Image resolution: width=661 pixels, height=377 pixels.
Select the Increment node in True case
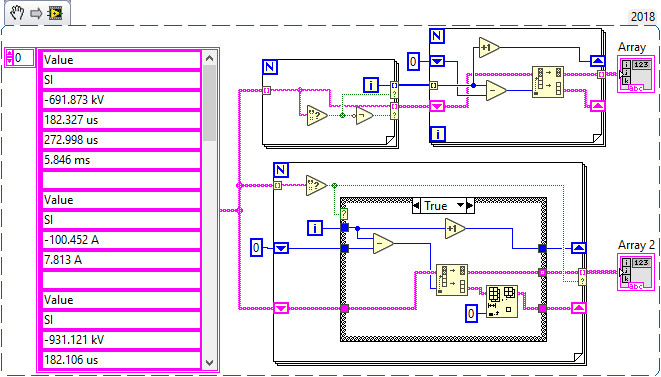(x=455, y=229)
